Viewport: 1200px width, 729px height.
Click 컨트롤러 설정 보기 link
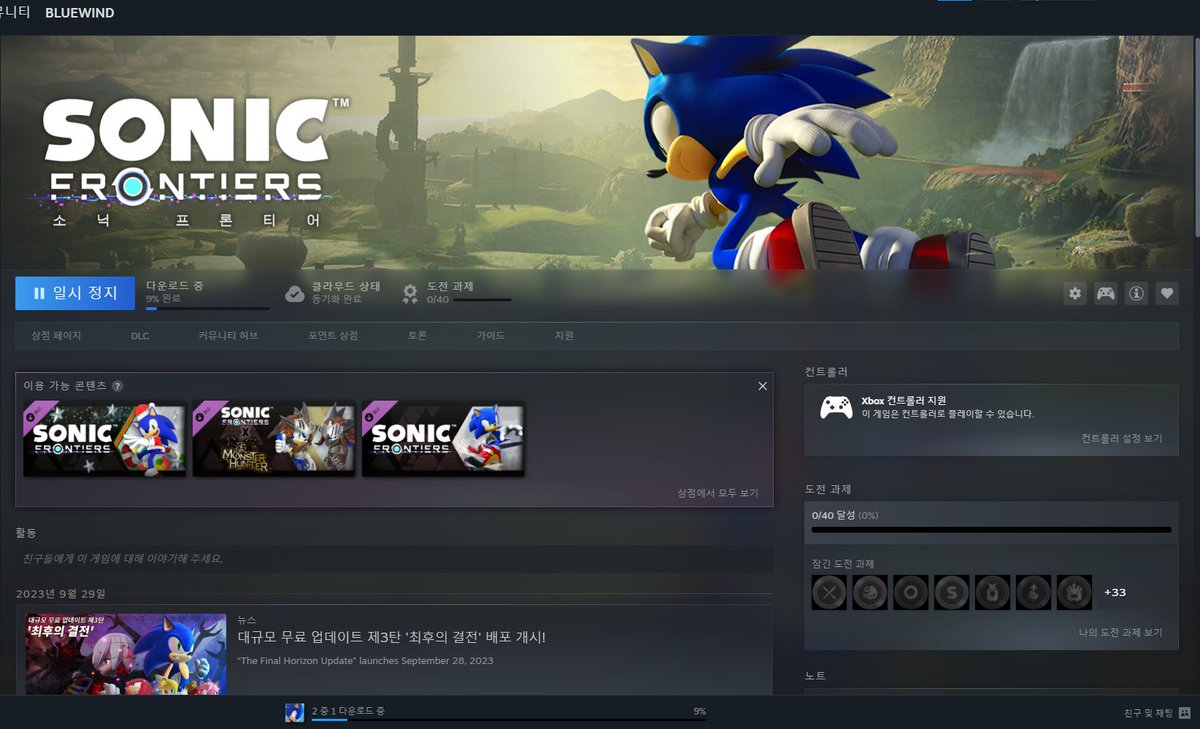click(1122, 439)
